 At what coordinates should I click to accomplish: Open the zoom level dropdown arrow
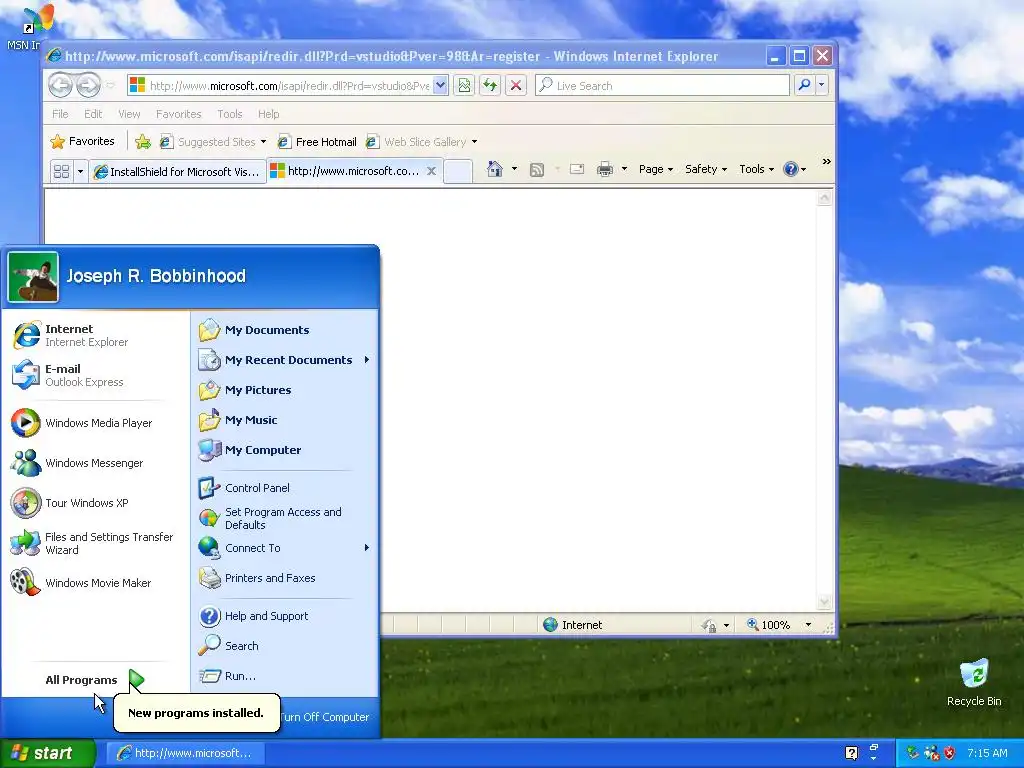pos(808,625)
